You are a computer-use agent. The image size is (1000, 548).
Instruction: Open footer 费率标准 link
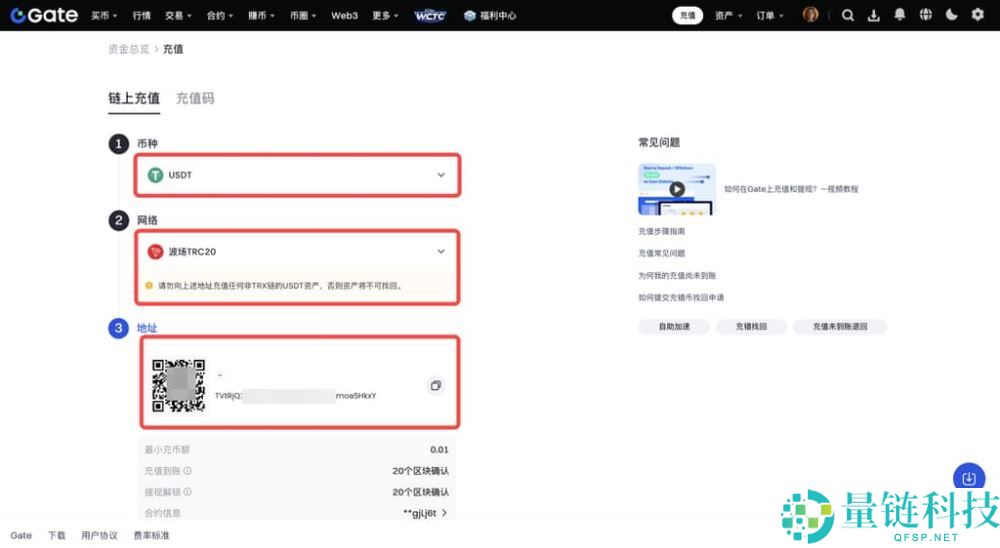(x=151, y=535)
